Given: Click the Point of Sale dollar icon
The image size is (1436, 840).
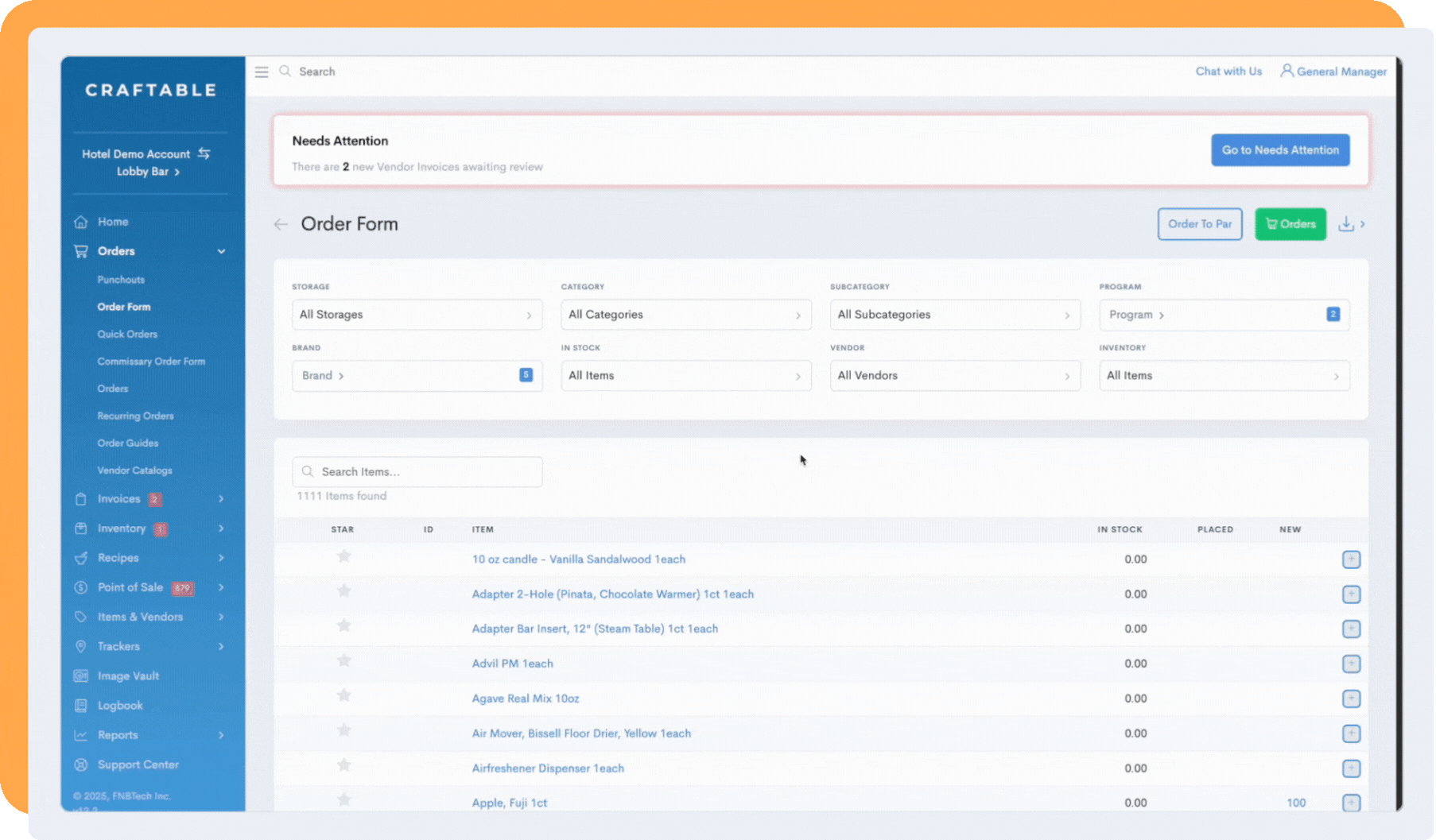Looking at the screenshot, I should pos(80,587).
